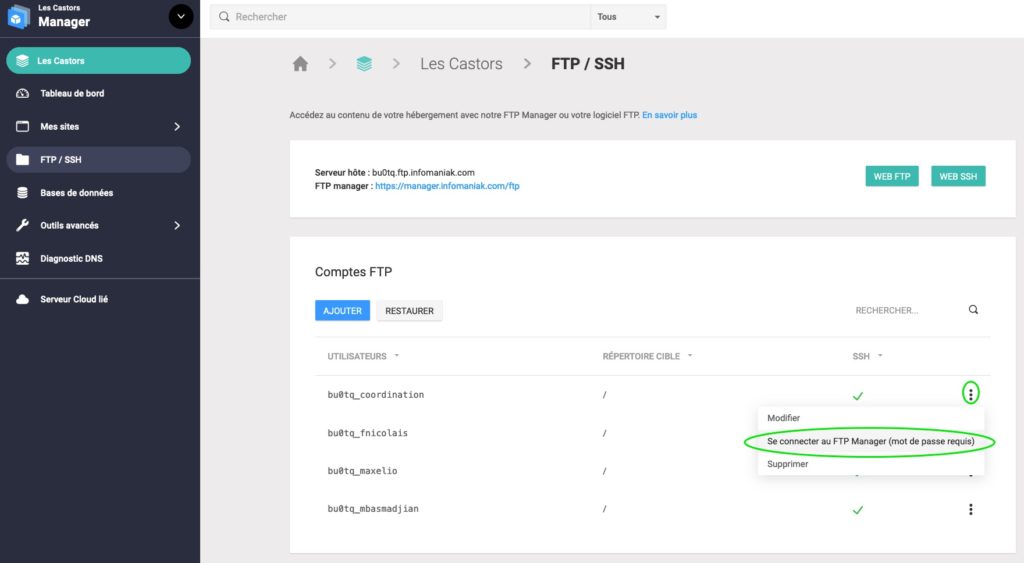Click the search magnifier in FTP accounts
The height and width of the screenshot is (563, 1024).
[973, 310]
